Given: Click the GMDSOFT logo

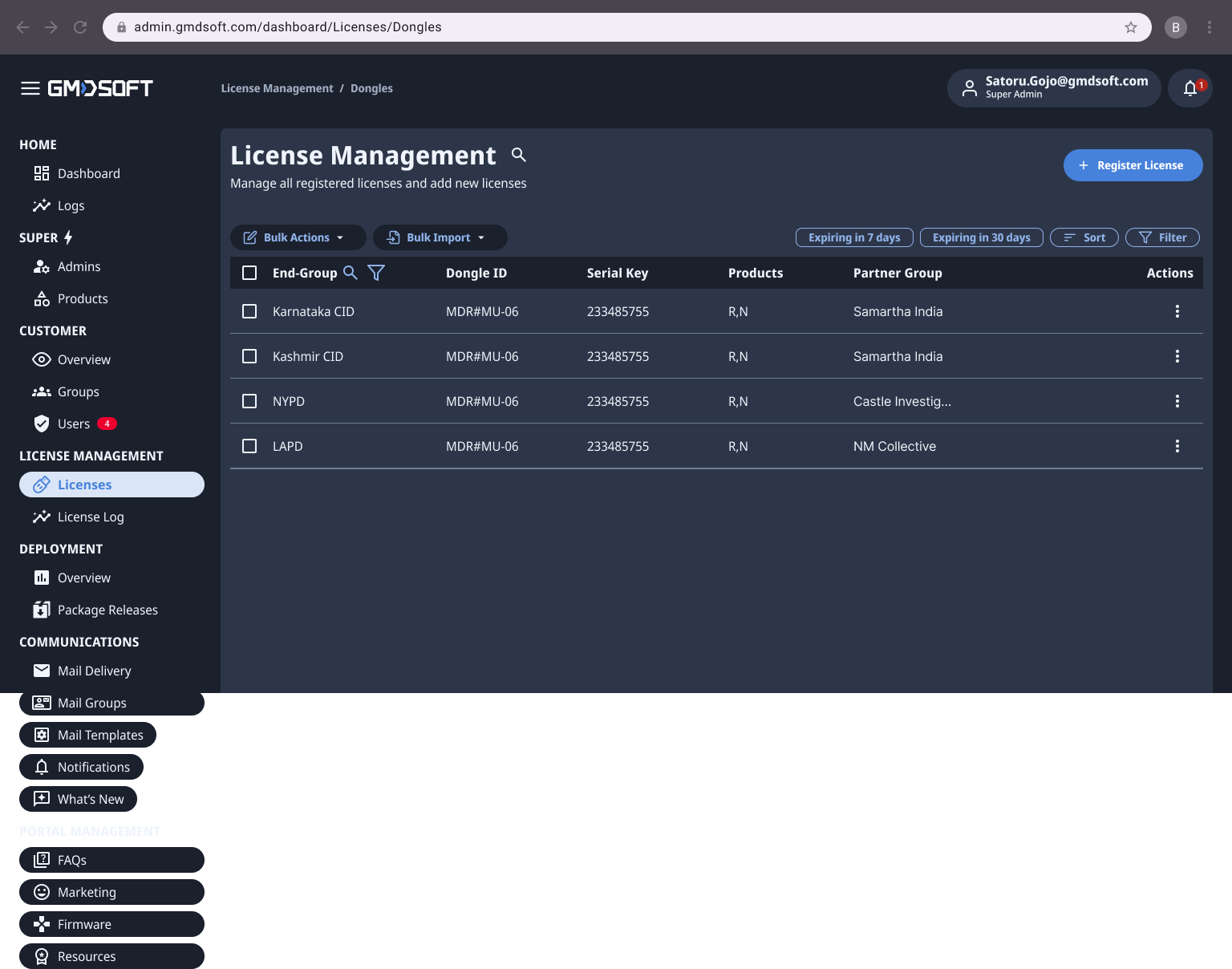Looking at the screenshot, I should pyautogui.click(x=100, y=88).
